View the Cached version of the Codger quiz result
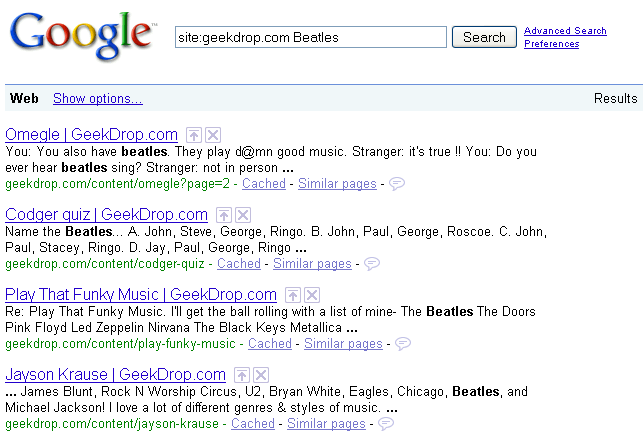 point(239,264)
